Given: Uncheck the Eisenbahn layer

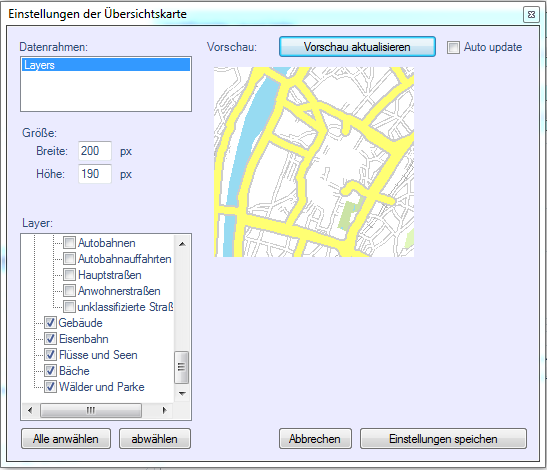Looking at the screenshot, I should click(x=50, y=339).
